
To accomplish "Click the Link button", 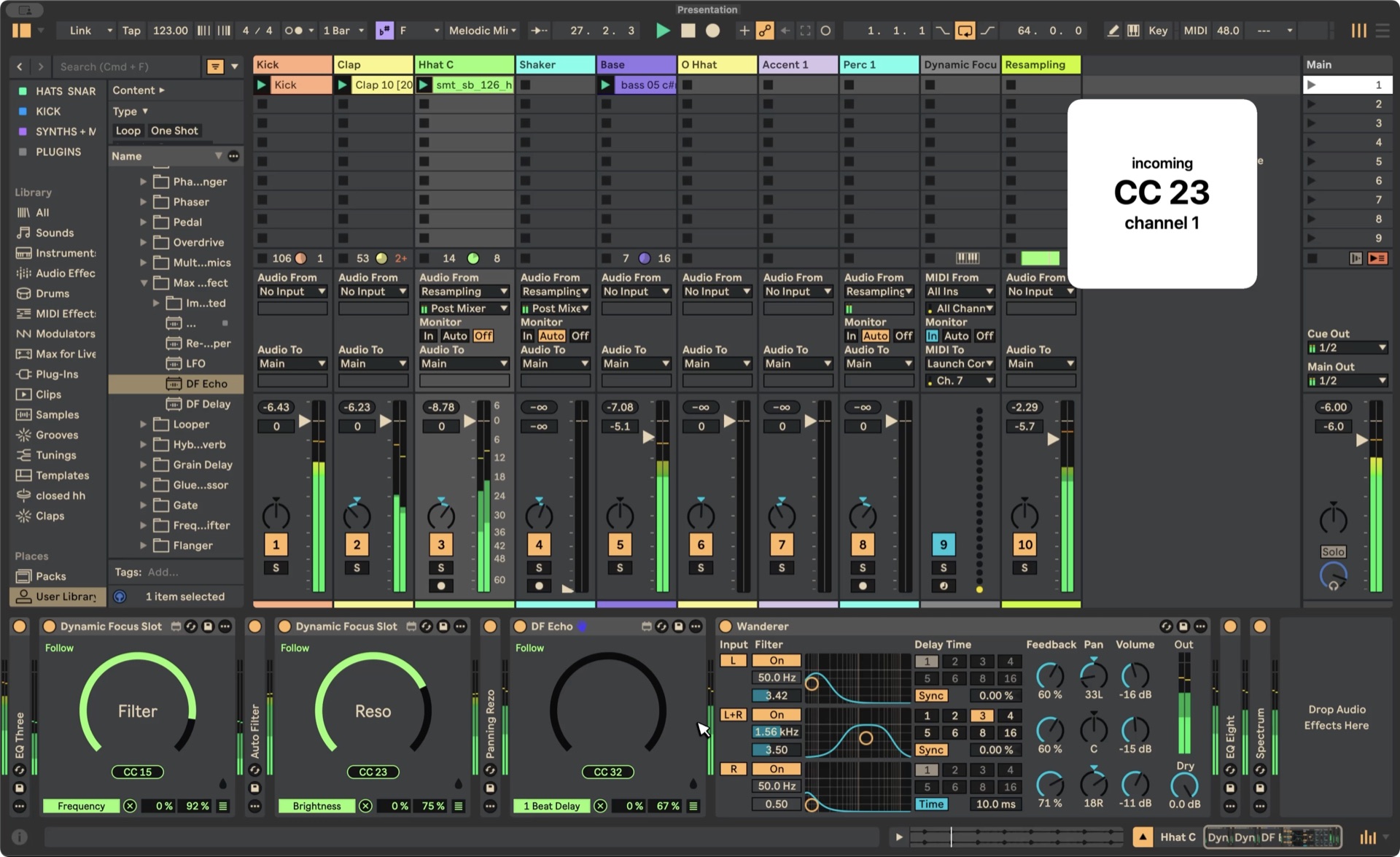I will [80, 31].
